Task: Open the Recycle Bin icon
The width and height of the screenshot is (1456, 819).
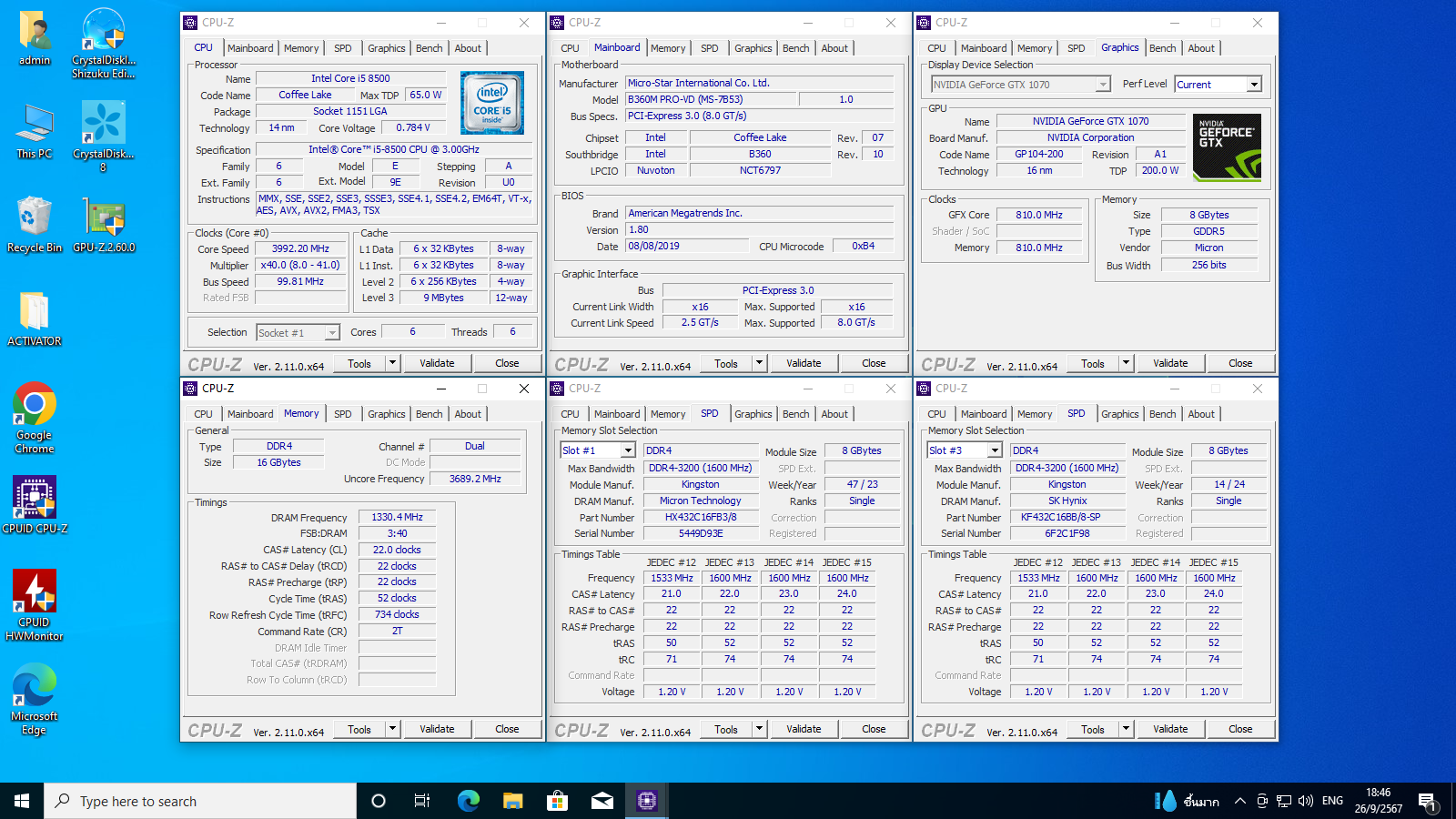Action: coord(35,224)
